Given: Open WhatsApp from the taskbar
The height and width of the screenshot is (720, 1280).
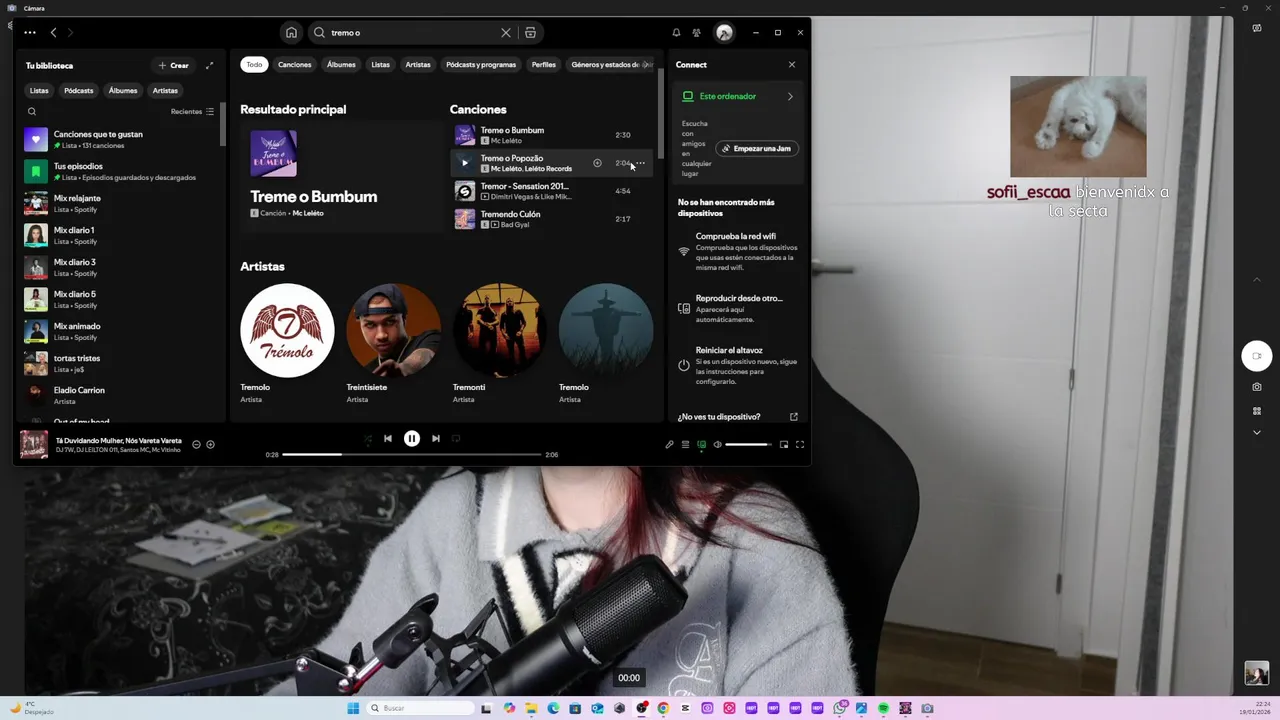Looking at the screenshot, I should point(840,708).
